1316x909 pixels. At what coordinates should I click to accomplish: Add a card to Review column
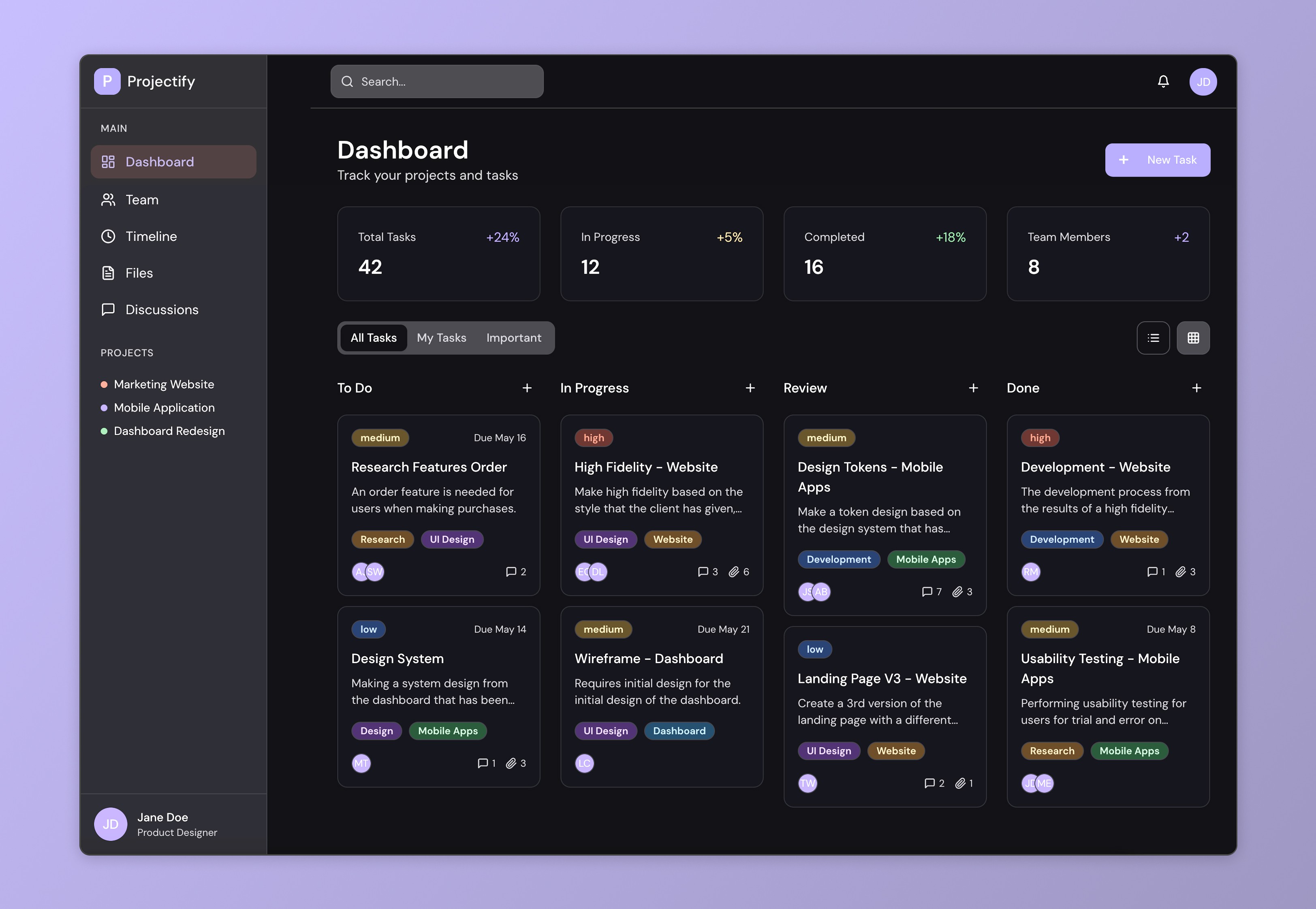tap(973, 388)
